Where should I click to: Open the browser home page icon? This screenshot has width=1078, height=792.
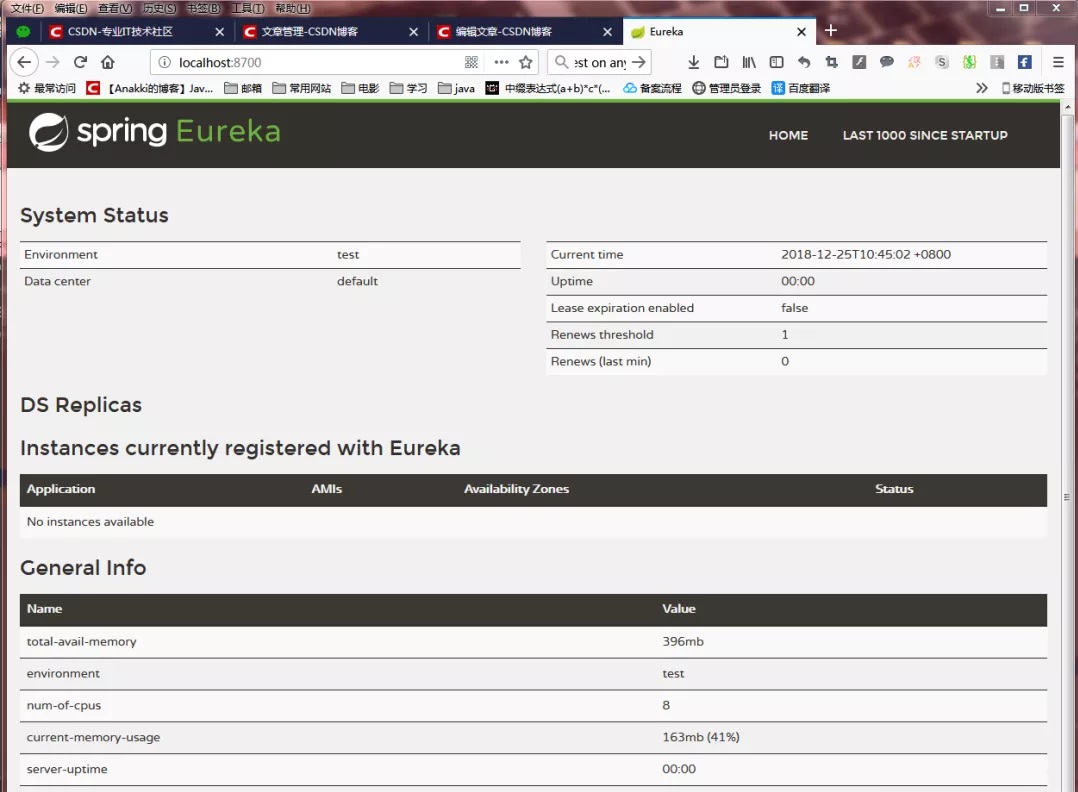pyautogui.click(x=108, y=62)
